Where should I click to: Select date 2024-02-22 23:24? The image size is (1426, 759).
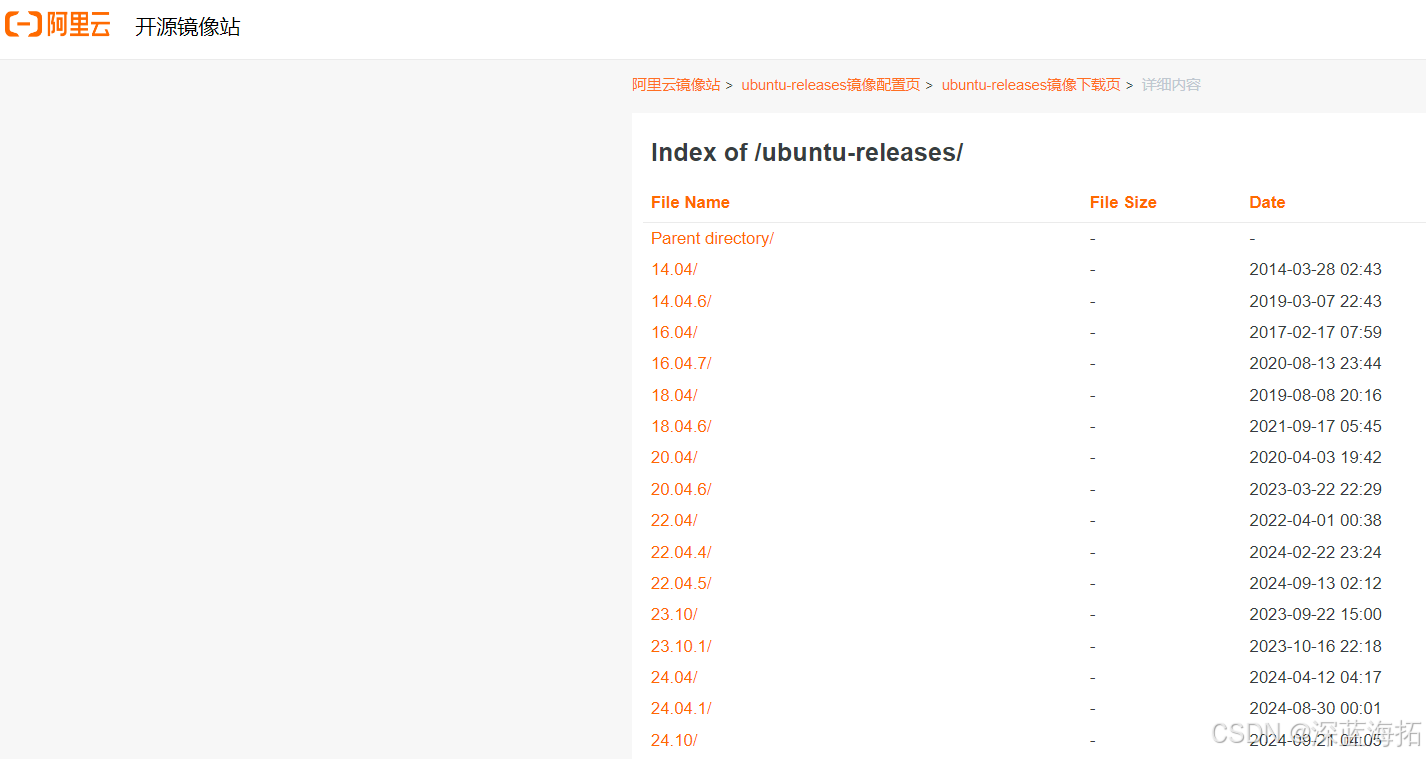1315,552
